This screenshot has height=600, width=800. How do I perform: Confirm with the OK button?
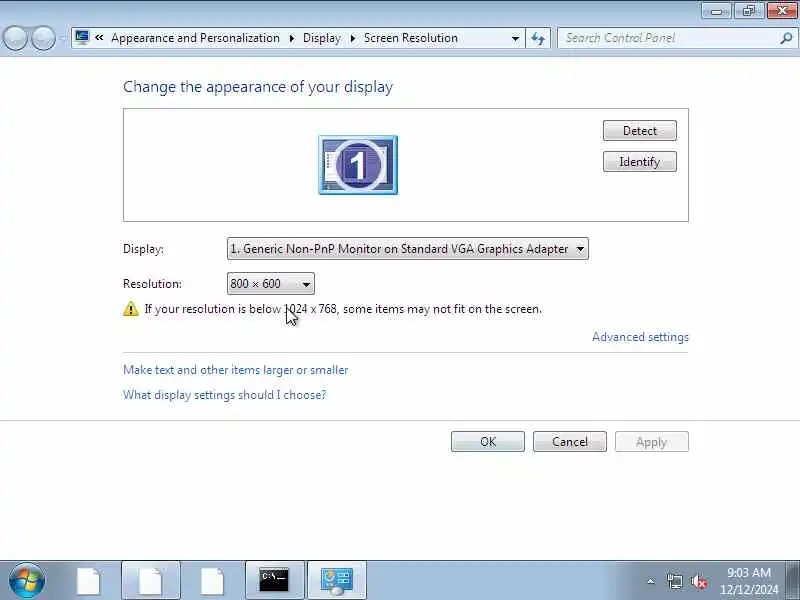point(488,442)
